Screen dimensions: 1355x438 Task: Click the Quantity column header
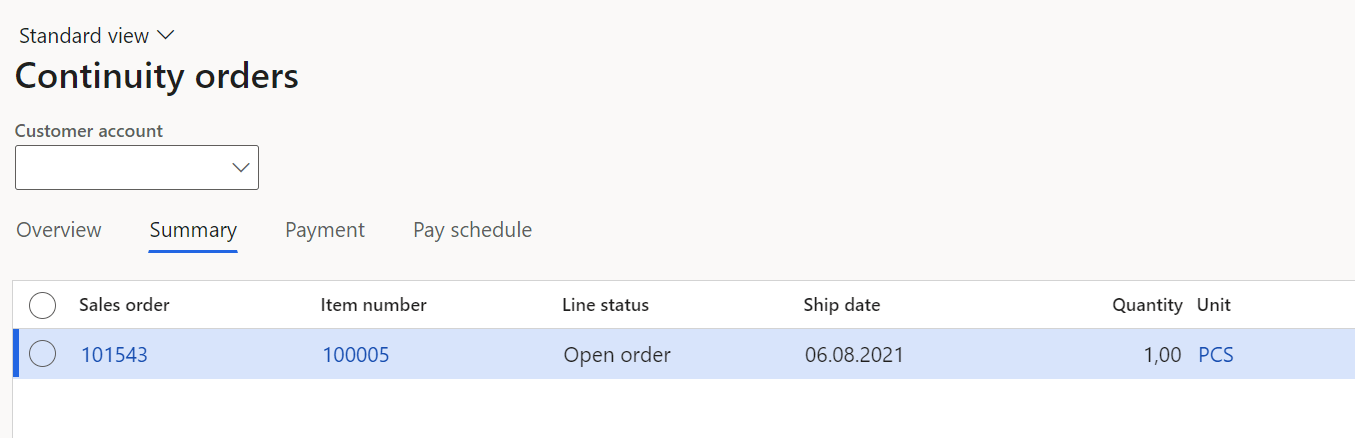1147,305
